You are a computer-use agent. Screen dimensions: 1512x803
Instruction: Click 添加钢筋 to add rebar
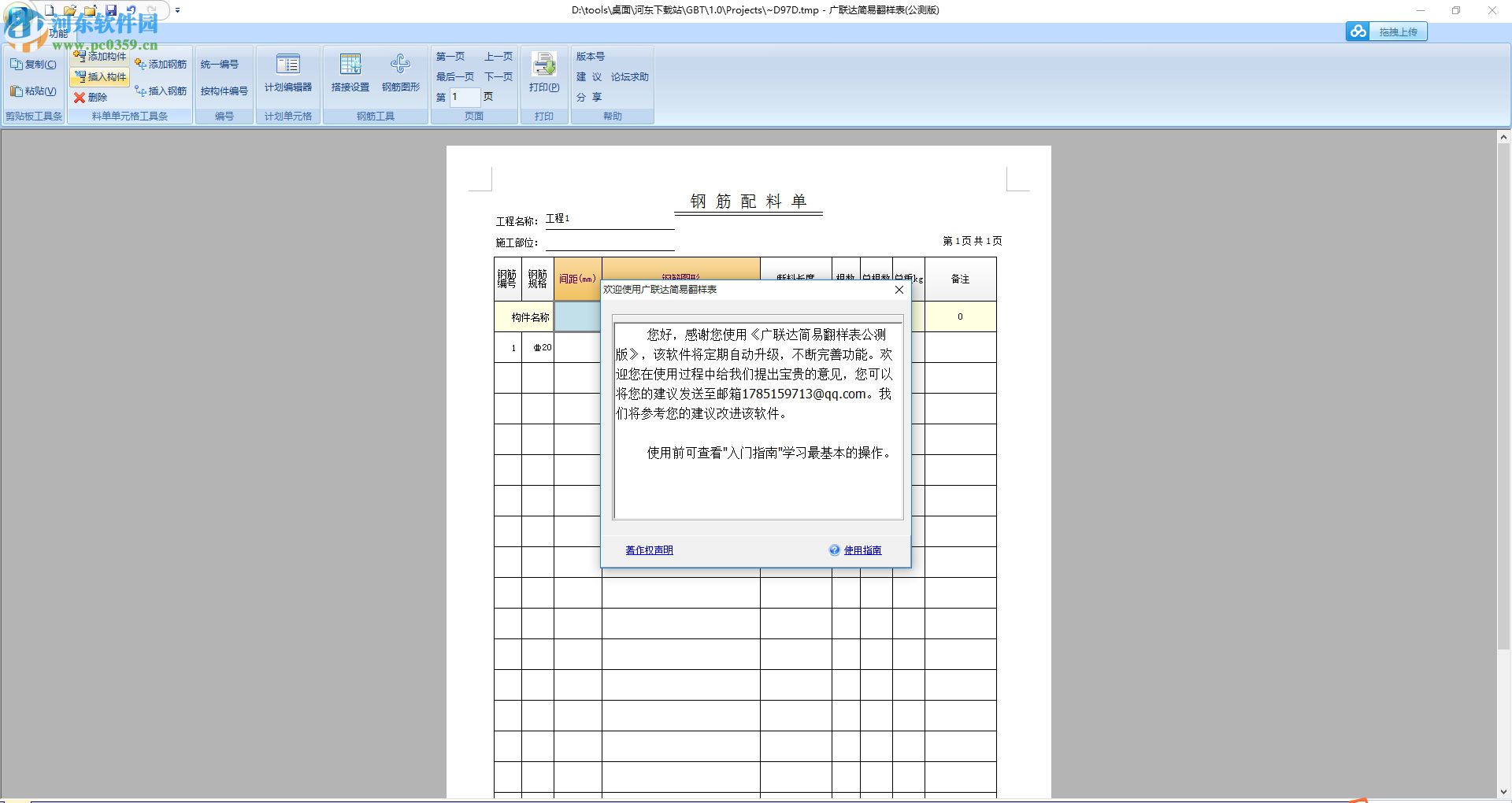click(161, 65)
